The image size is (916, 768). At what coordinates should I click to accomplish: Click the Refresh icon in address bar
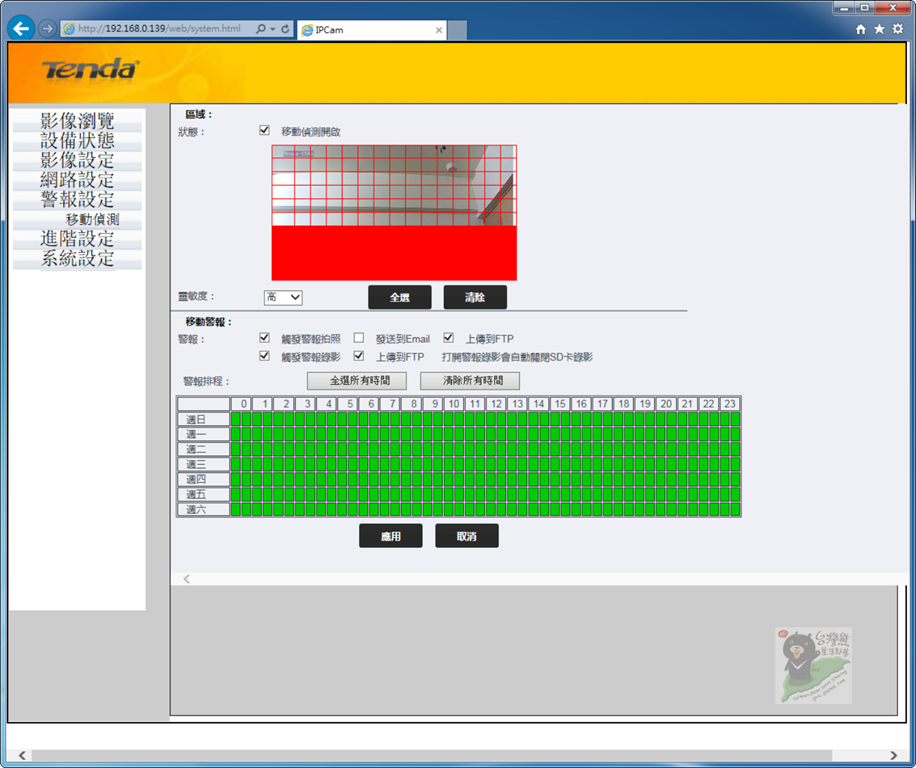point(285,29)
